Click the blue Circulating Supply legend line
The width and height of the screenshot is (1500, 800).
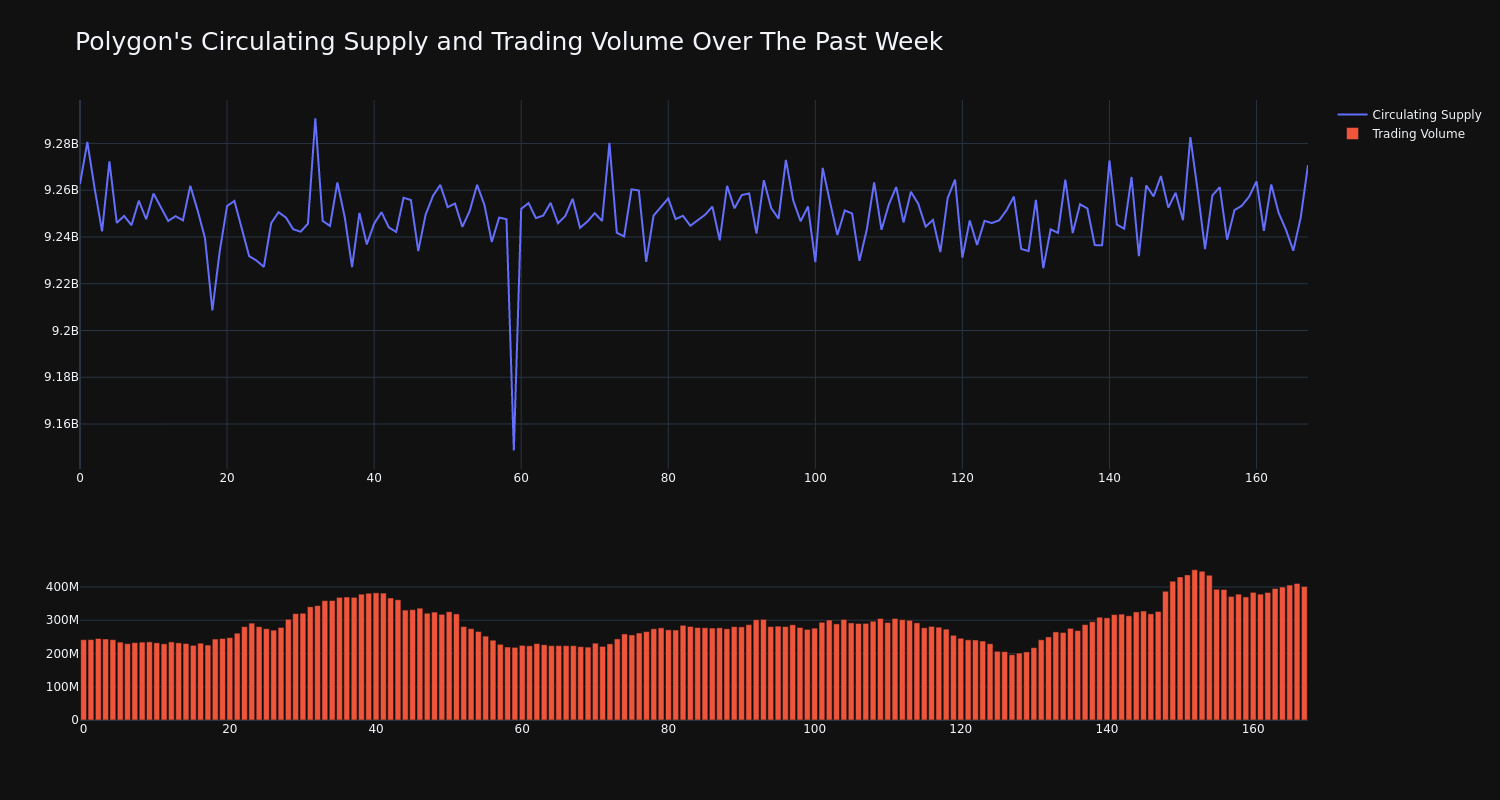1352,115
